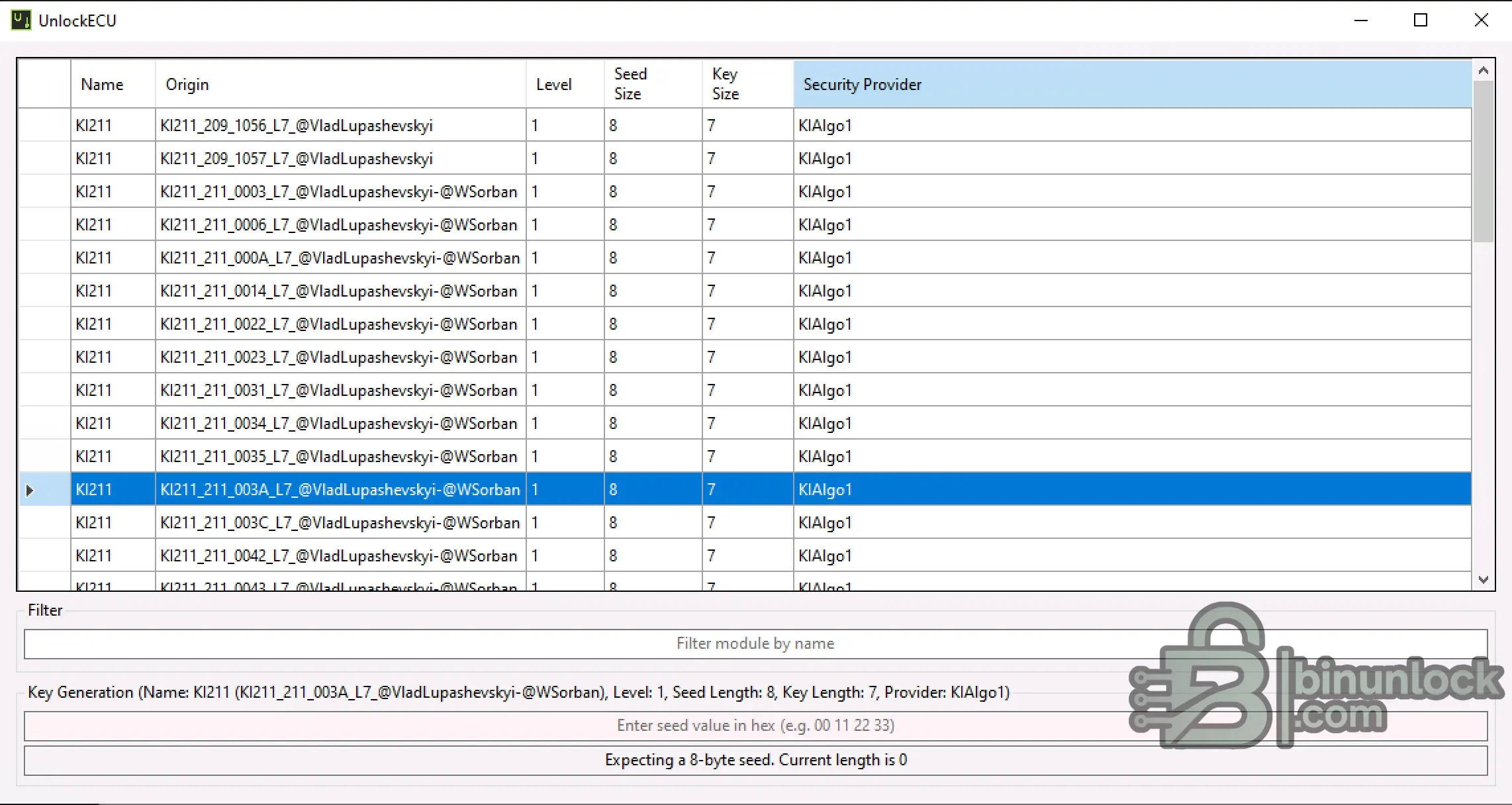Select row KI211_211_0035_L7 origin cell
This screenshot has width=1512, height=805.
coord(341,456)
